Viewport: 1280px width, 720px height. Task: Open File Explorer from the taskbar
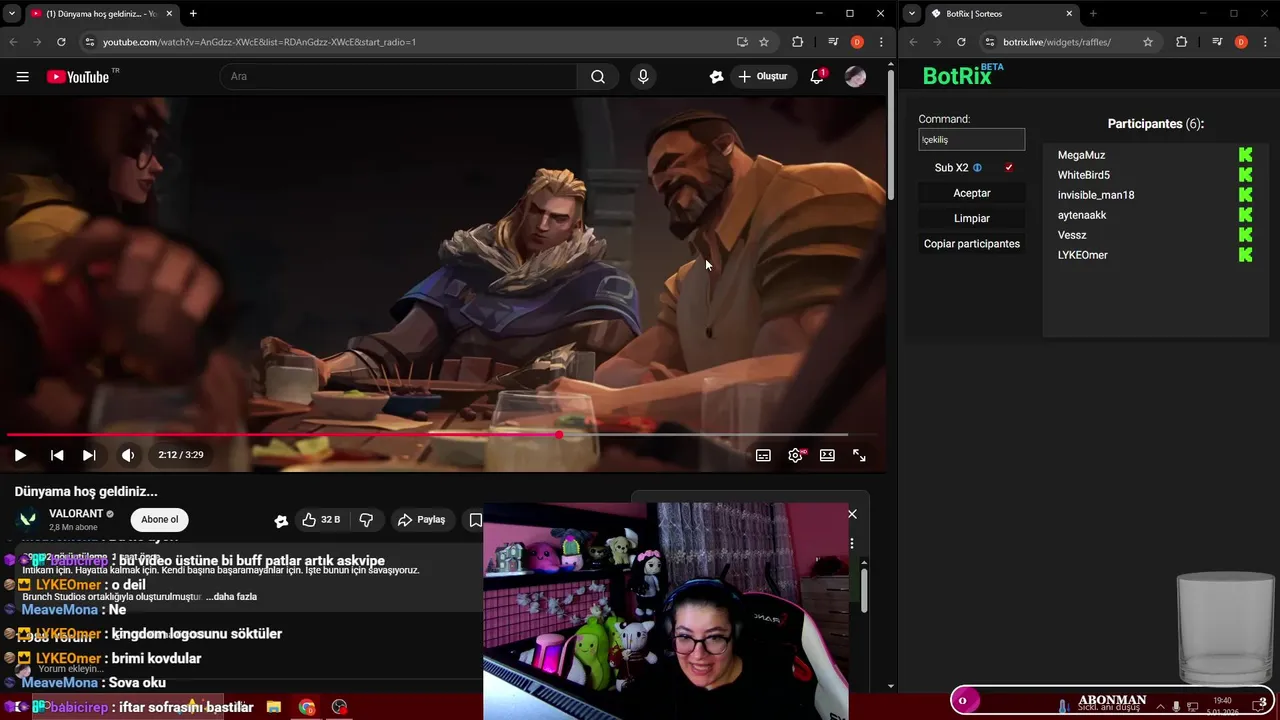click(x=273, y=707)
